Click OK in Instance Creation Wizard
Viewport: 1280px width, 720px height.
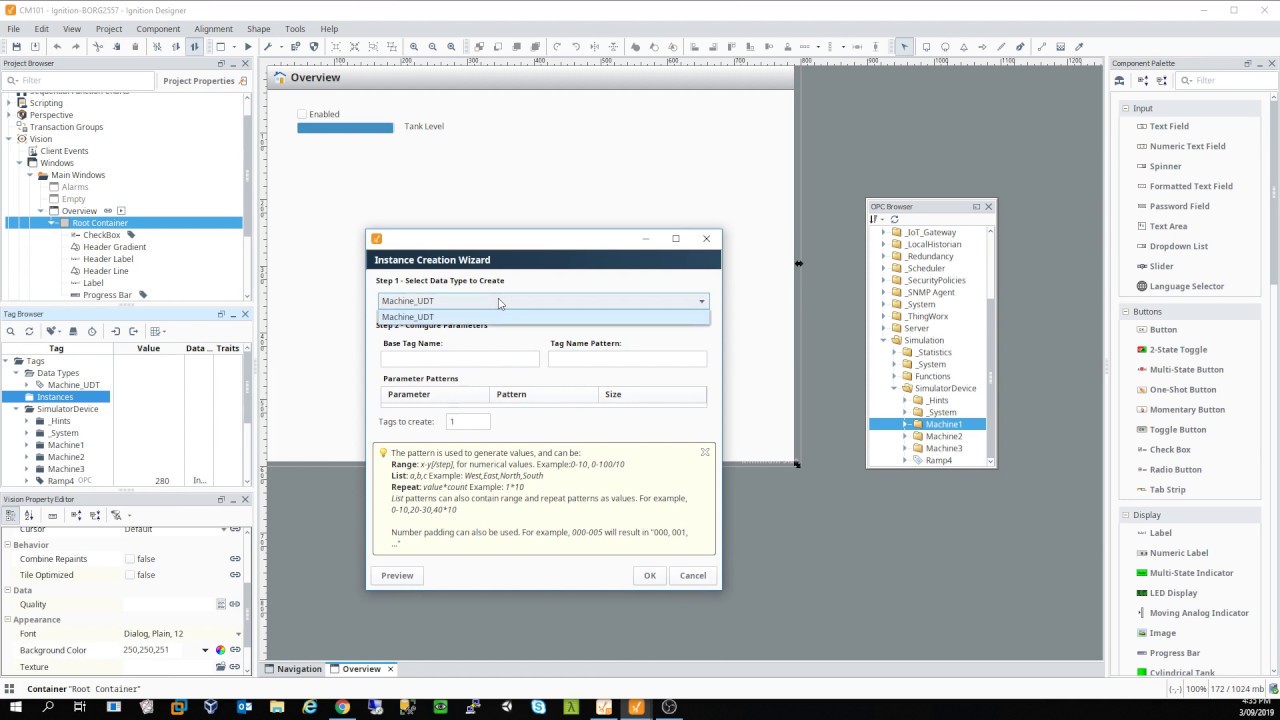[650, 576]
